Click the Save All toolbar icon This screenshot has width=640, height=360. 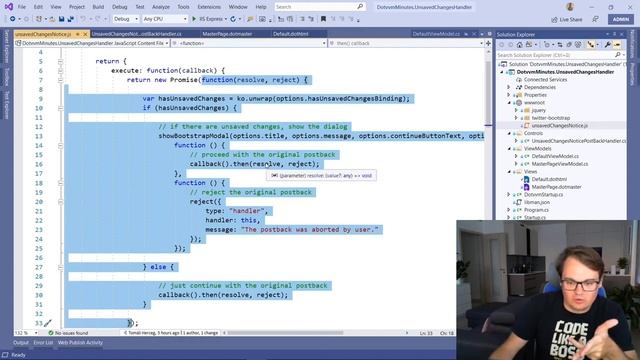pyautogui.click(x=70, y=19)
